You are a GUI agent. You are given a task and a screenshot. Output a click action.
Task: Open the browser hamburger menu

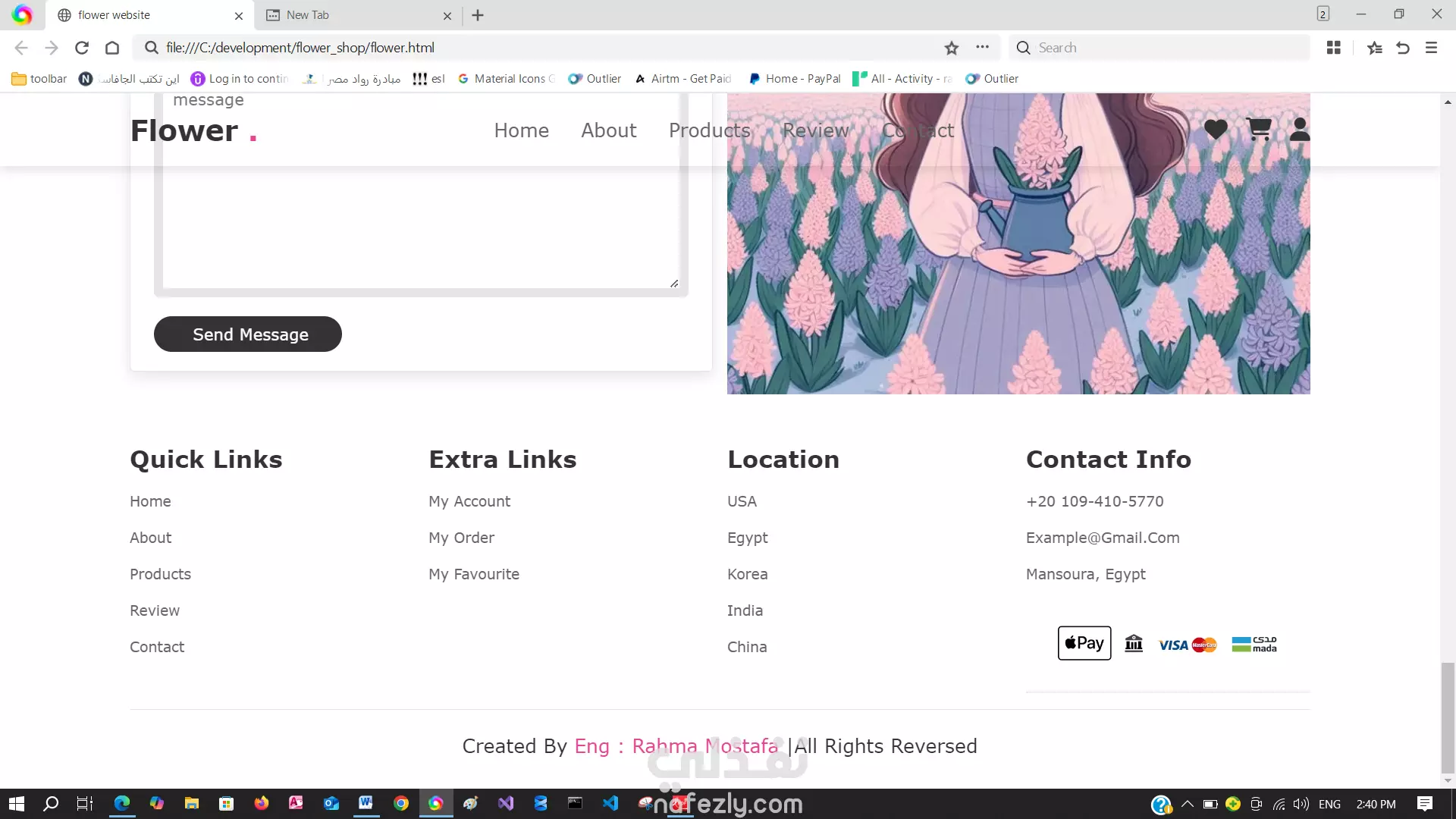(x=1431, y=48)
